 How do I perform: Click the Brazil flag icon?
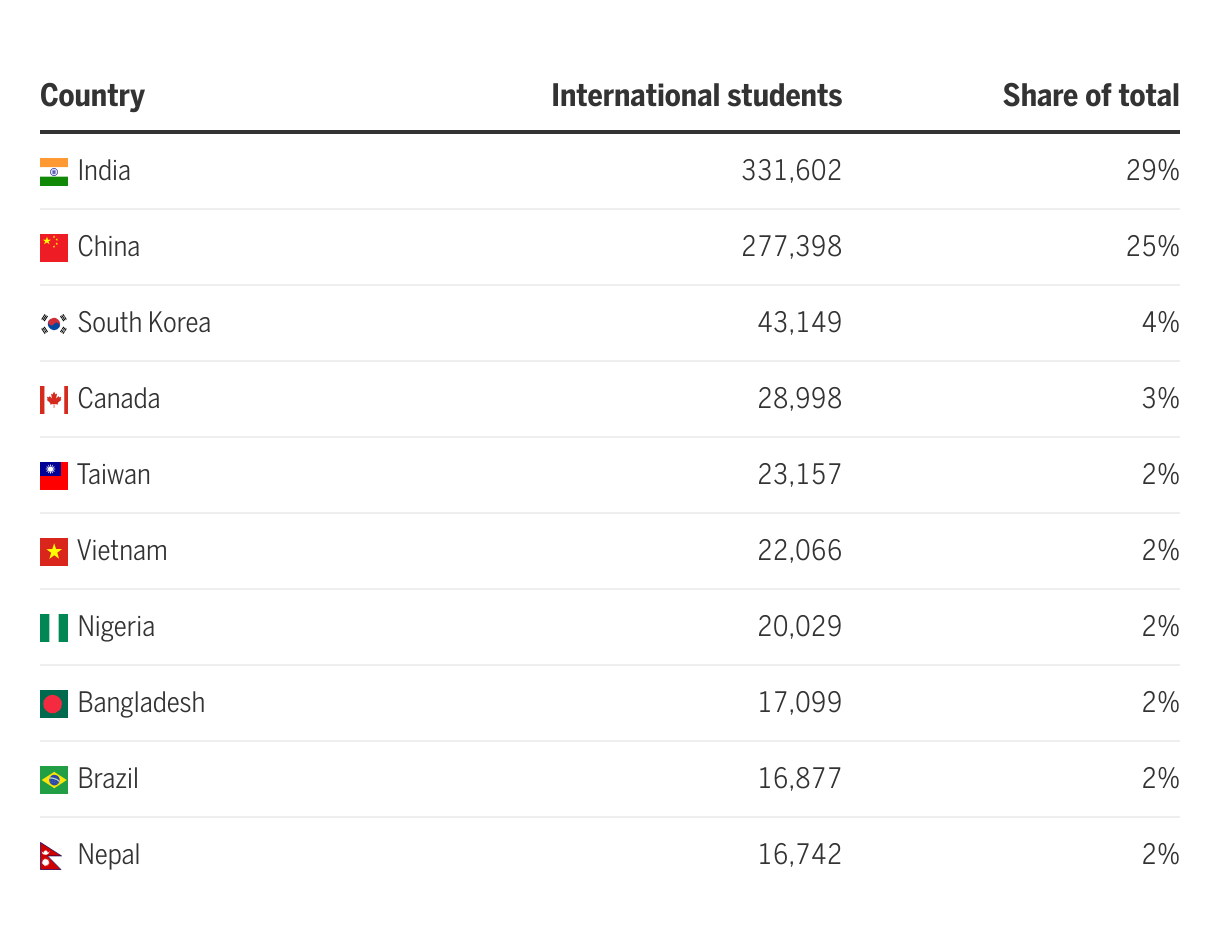point(54,780)
